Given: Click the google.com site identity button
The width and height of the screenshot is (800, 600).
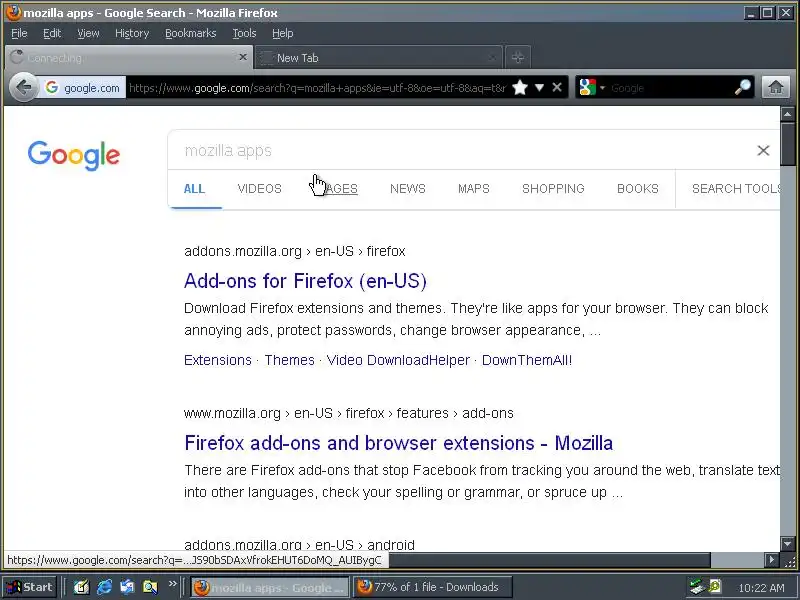Looking at the screenshot, I should (82, 88).
